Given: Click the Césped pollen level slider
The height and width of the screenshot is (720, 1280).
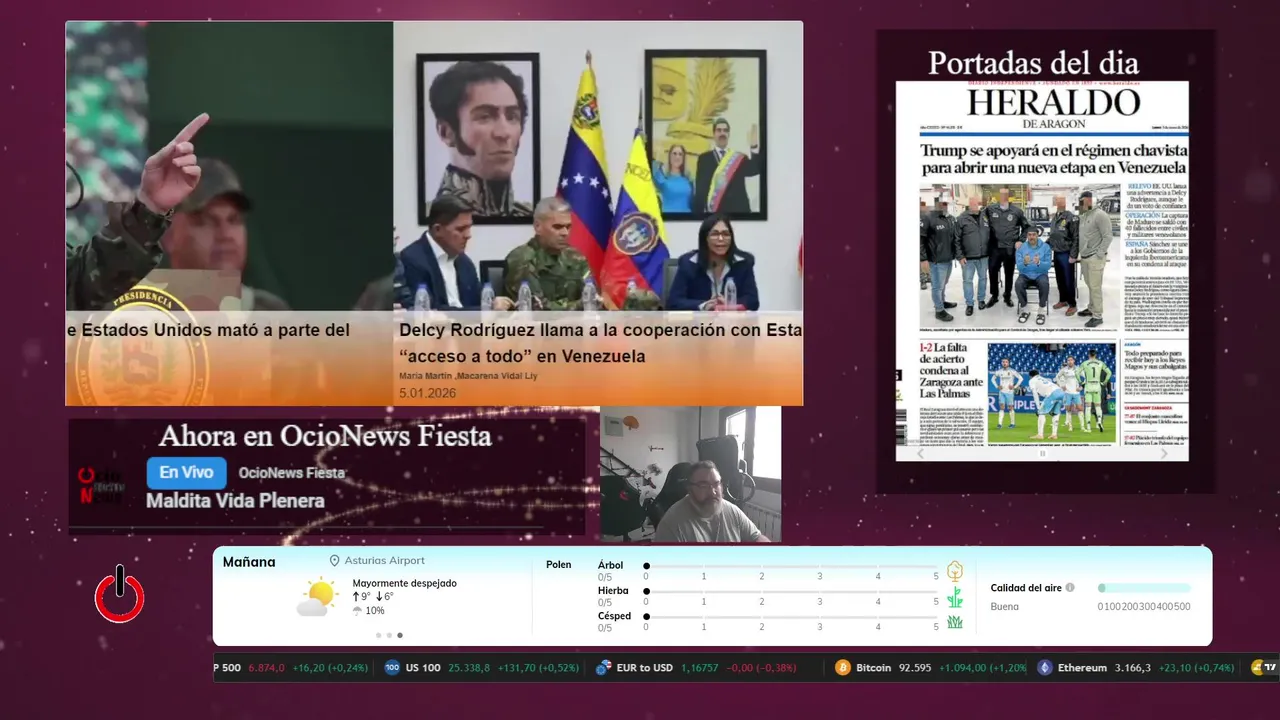Looking at the screenshot, I should click(791, 617).
